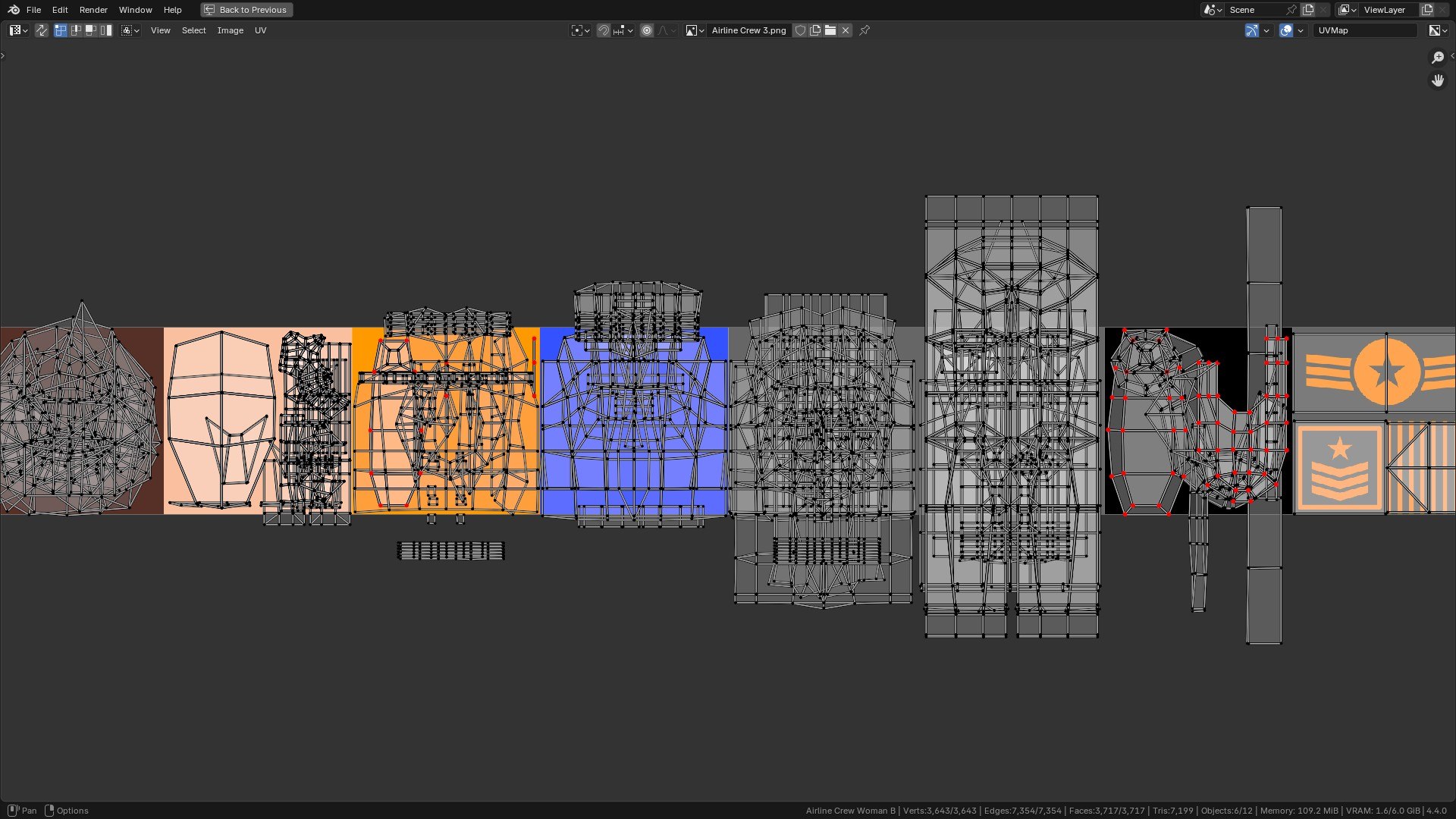Open the pivot point dropdown
Screen dimensions: 1456x819
tap(581, 30)
